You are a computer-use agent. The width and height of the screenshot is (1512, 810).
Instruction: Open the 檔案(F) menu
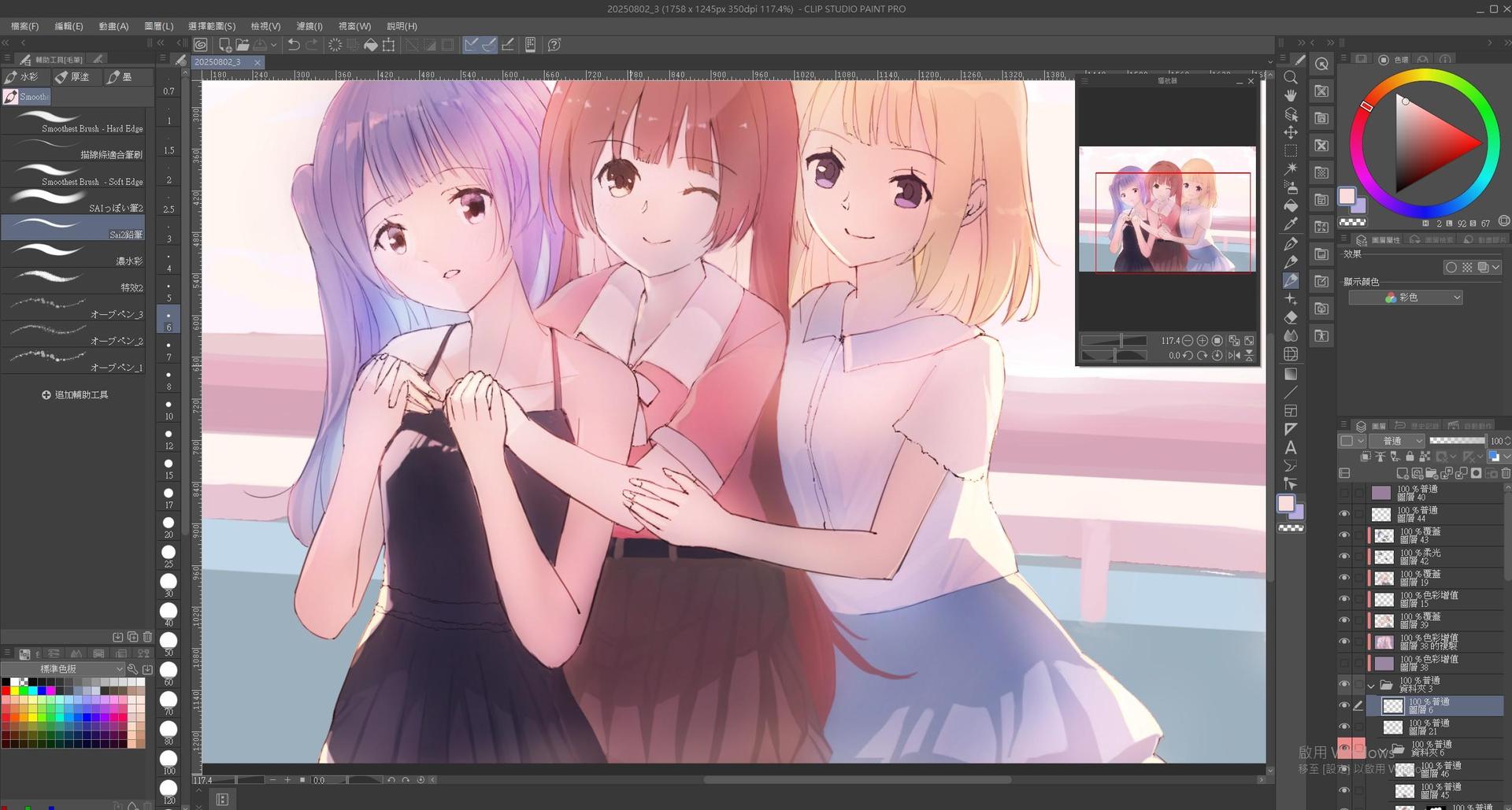pyautogui.click(x=24, y=26)
